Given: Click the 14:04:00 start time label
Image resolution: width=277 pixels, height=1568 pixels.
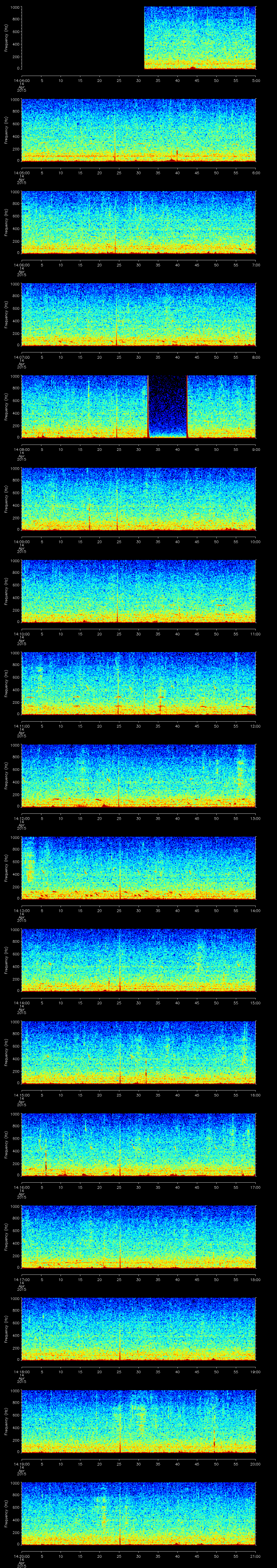Looking at the screenshot, I should 21,80.
